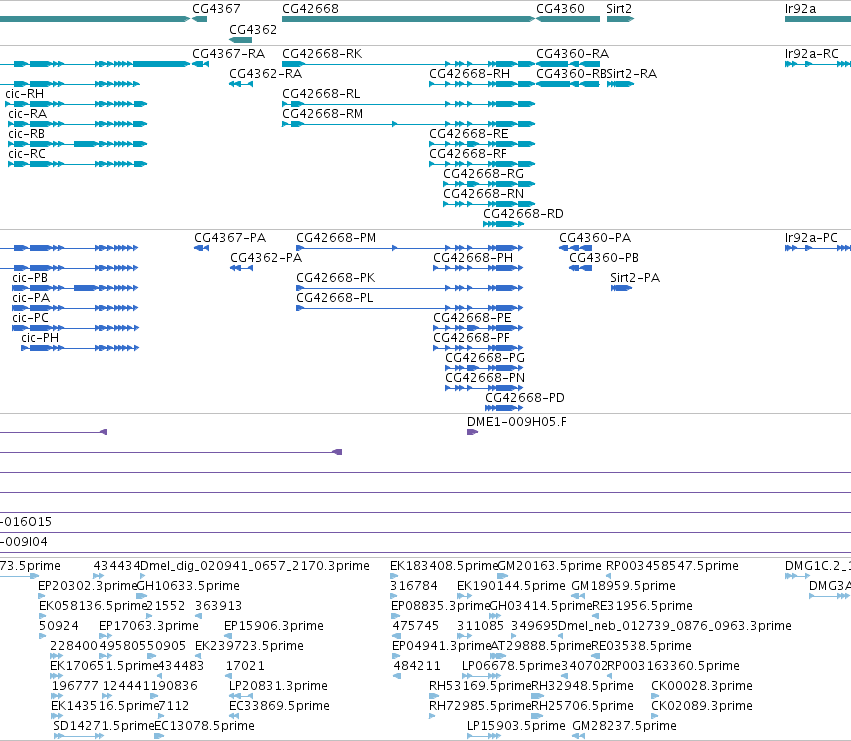Select the RH72985.5prime EST label
This screenshot has height=741, width=851.
[480, 706]
